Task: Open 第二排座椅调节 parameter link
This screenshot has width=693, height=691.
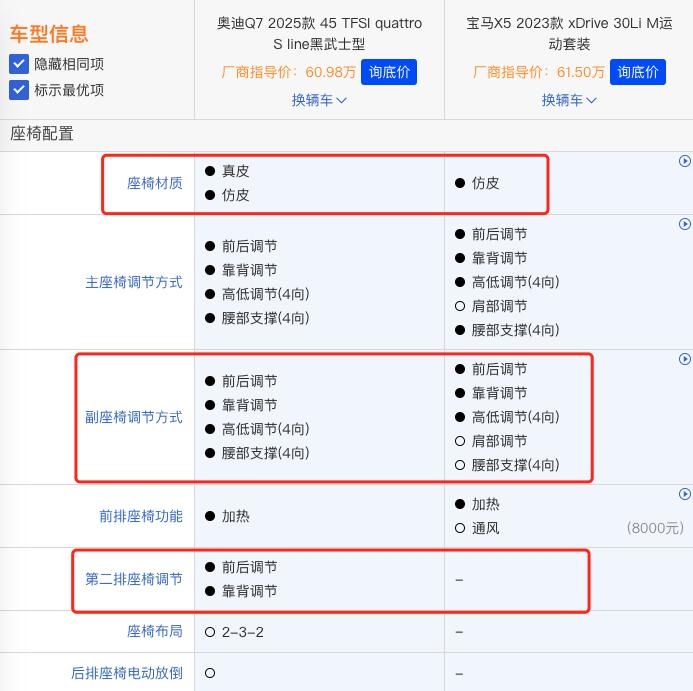Action: tap(134, 579)
